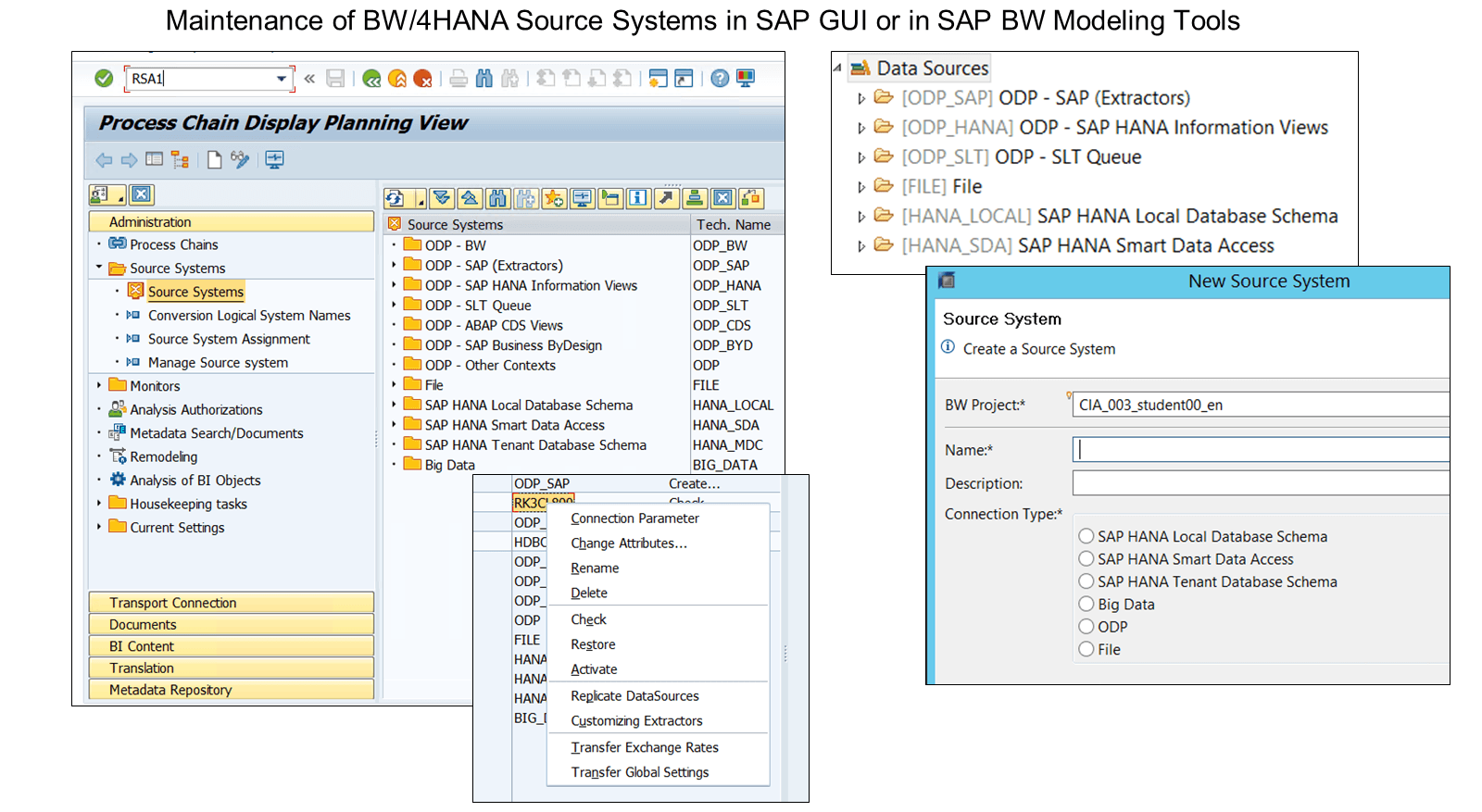Click the hierarchy tree display icon

180,160
